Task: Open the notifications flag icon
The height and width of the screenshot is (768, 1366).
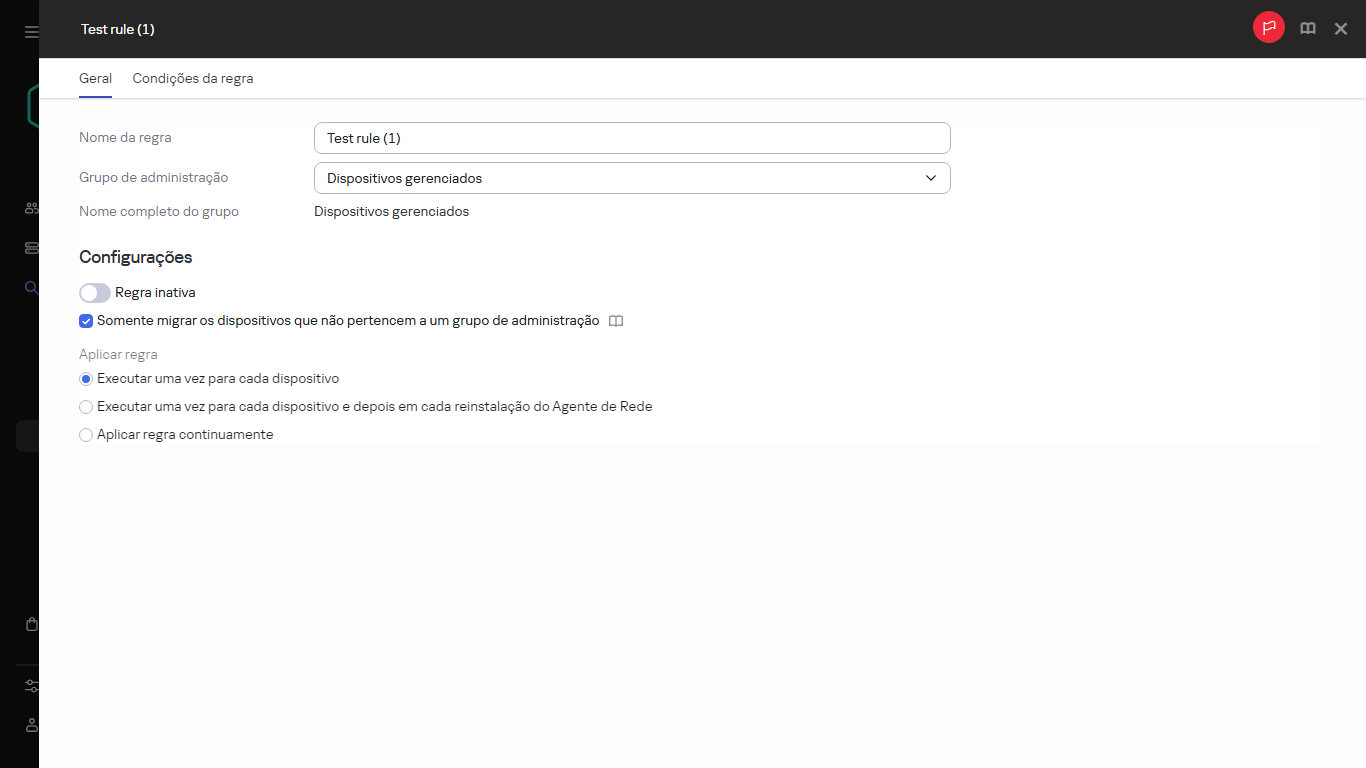Action: coord(1268,27)
